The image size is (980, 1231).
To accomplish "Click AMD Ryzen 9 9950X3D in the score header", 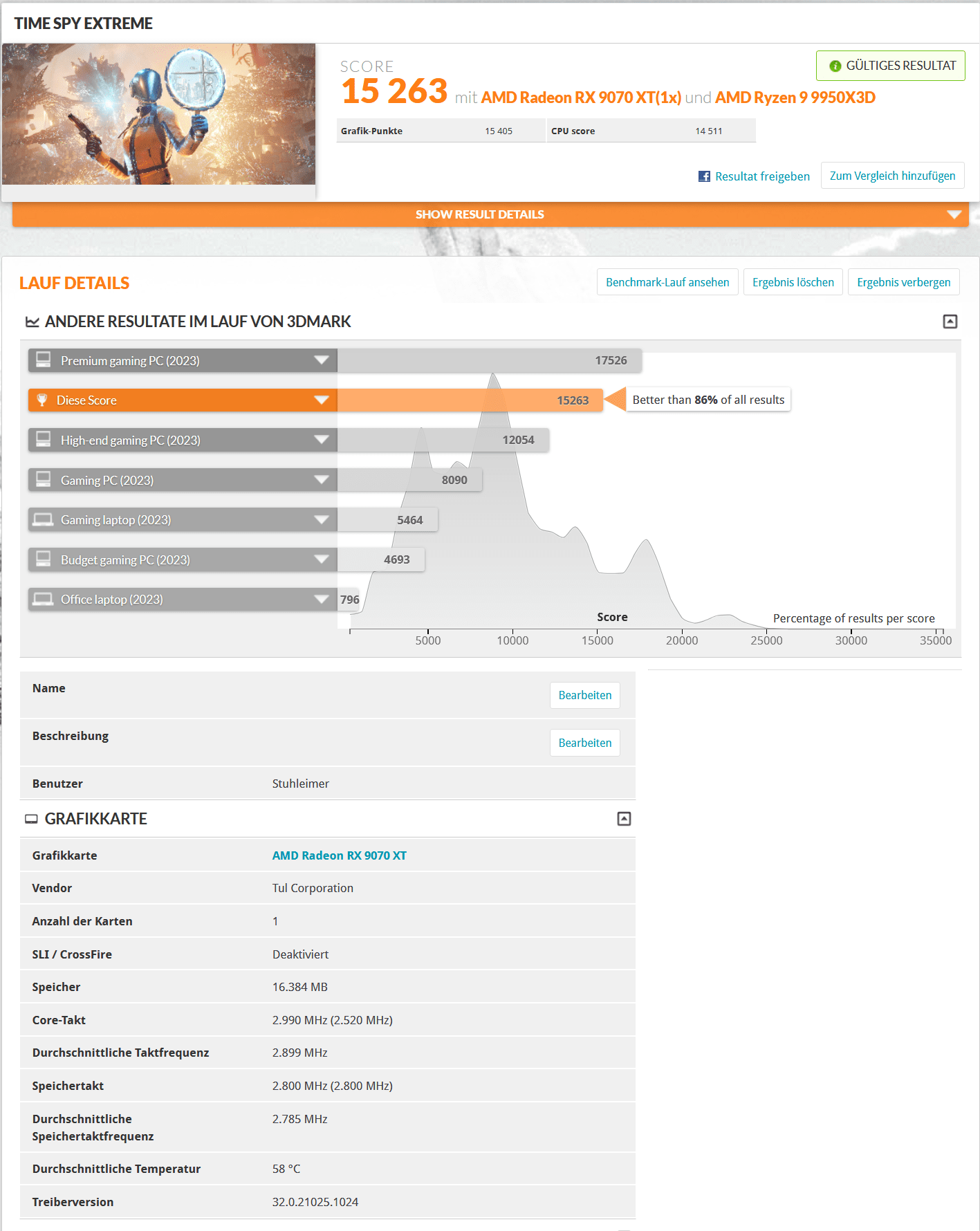I will tap(795, 98).
